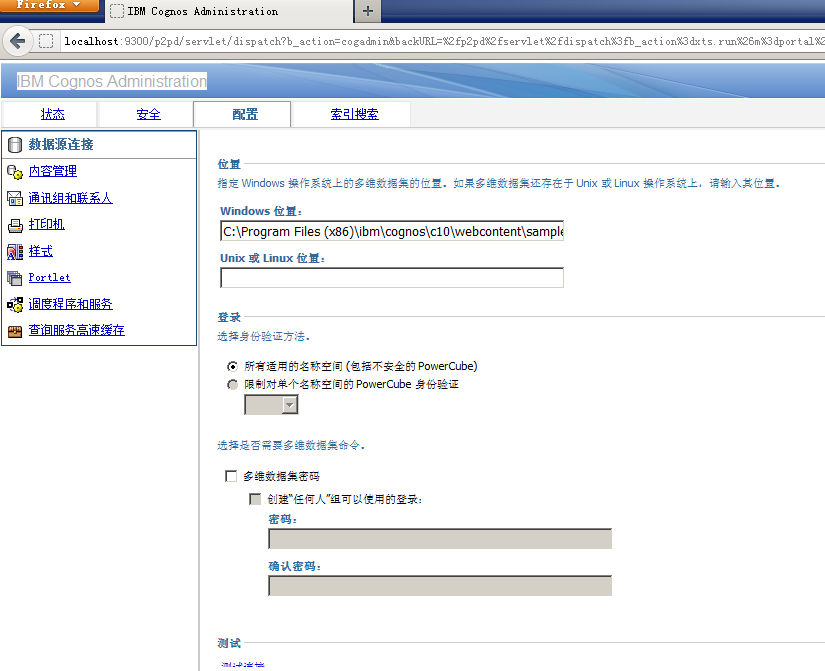This screenshot has width=825, height=671.
Task: Open the namespace dropdown list
Action: pyautogui.click(x=271, y=405)
